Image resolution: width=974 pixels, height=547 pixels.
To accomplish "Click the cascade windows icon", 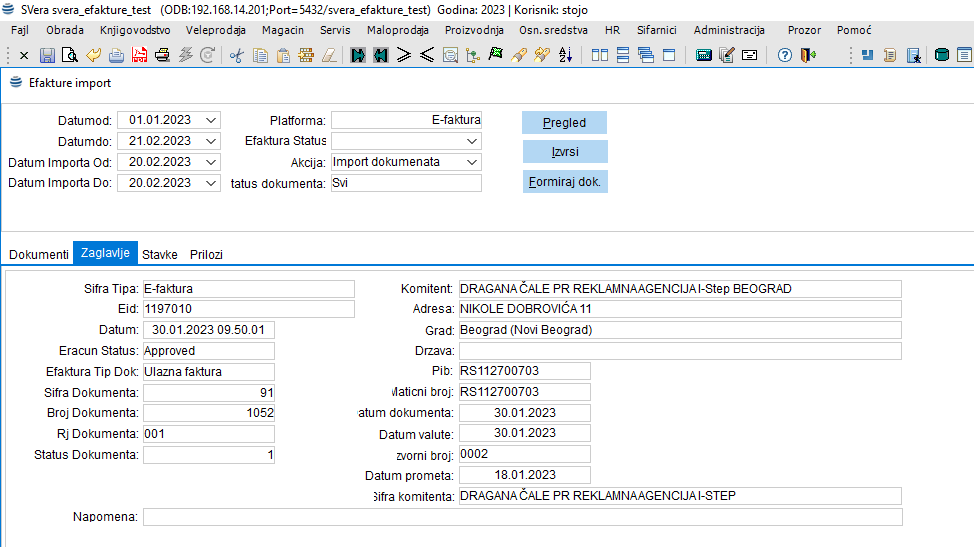I will (645, 56).
